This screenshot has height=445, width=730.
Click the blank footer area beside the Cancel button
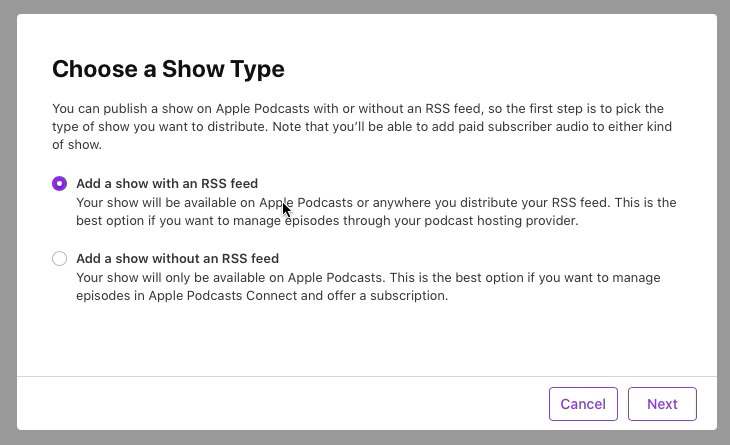click(x=279, y=404)
